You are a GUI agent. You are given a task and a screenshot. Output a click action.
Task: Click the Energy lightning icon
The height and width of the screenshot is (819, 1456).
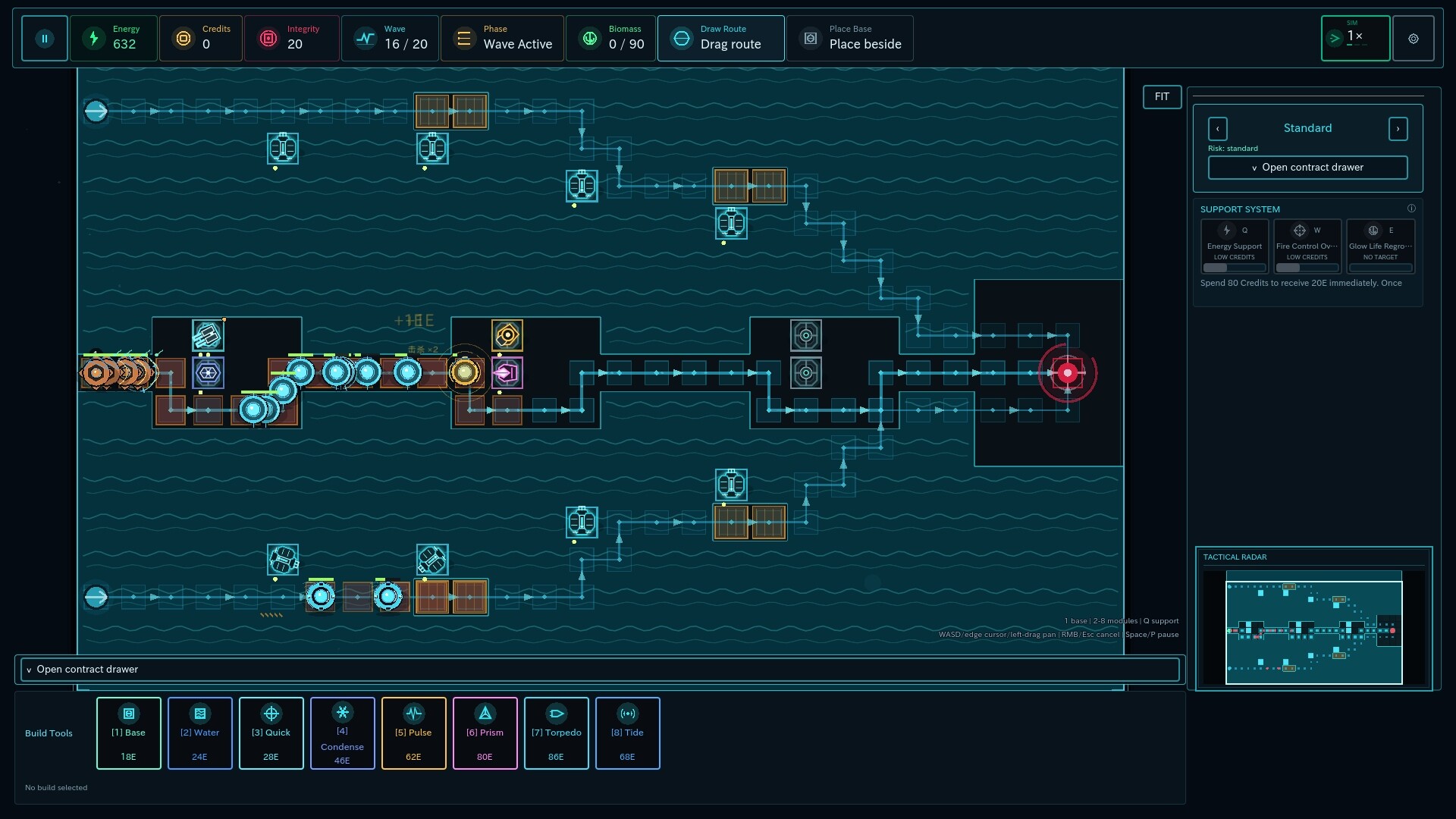tap(94, 38)
